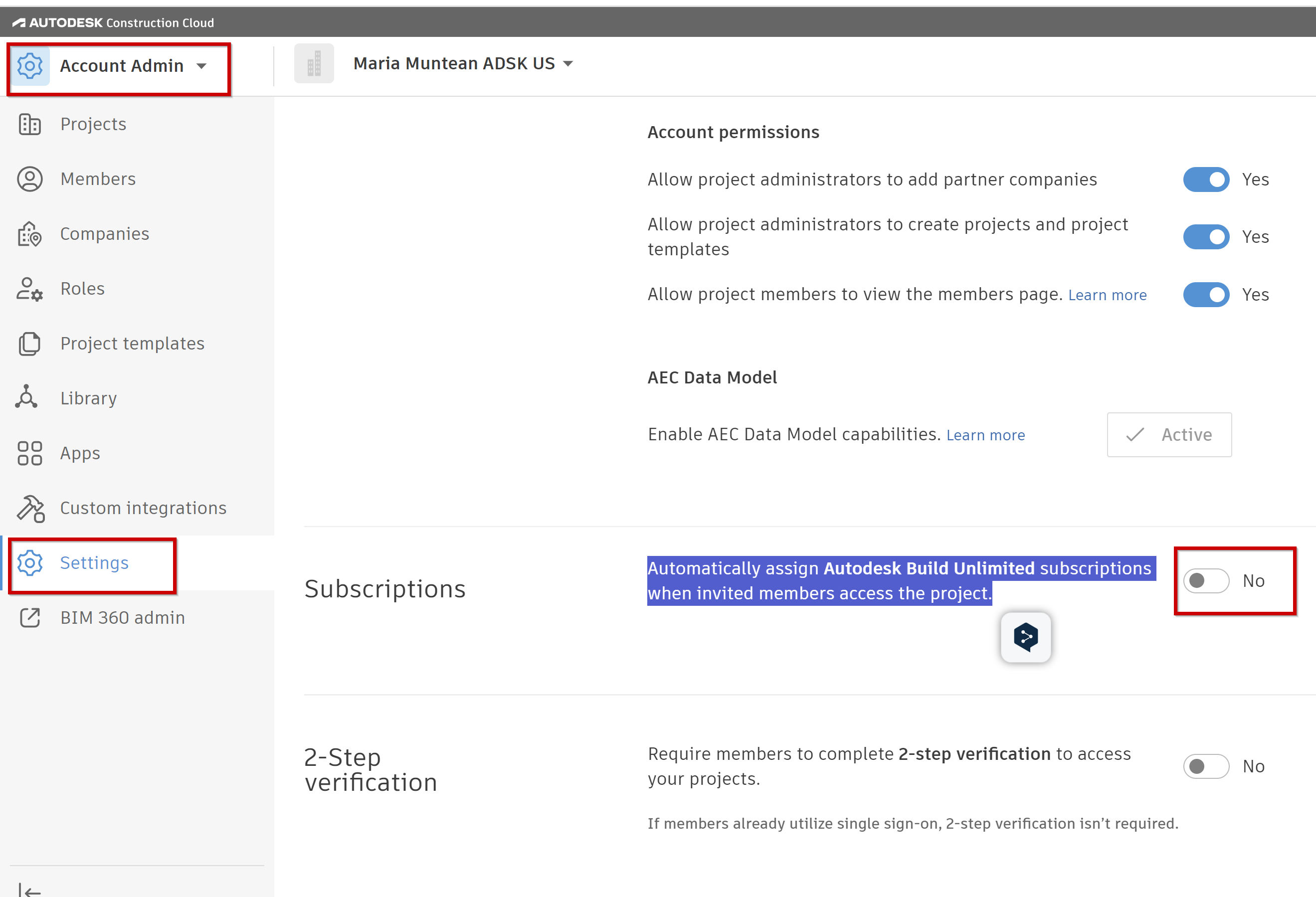Open BIM 360 admin menu item
This screenshot has width=1316, height=897.
122,618
